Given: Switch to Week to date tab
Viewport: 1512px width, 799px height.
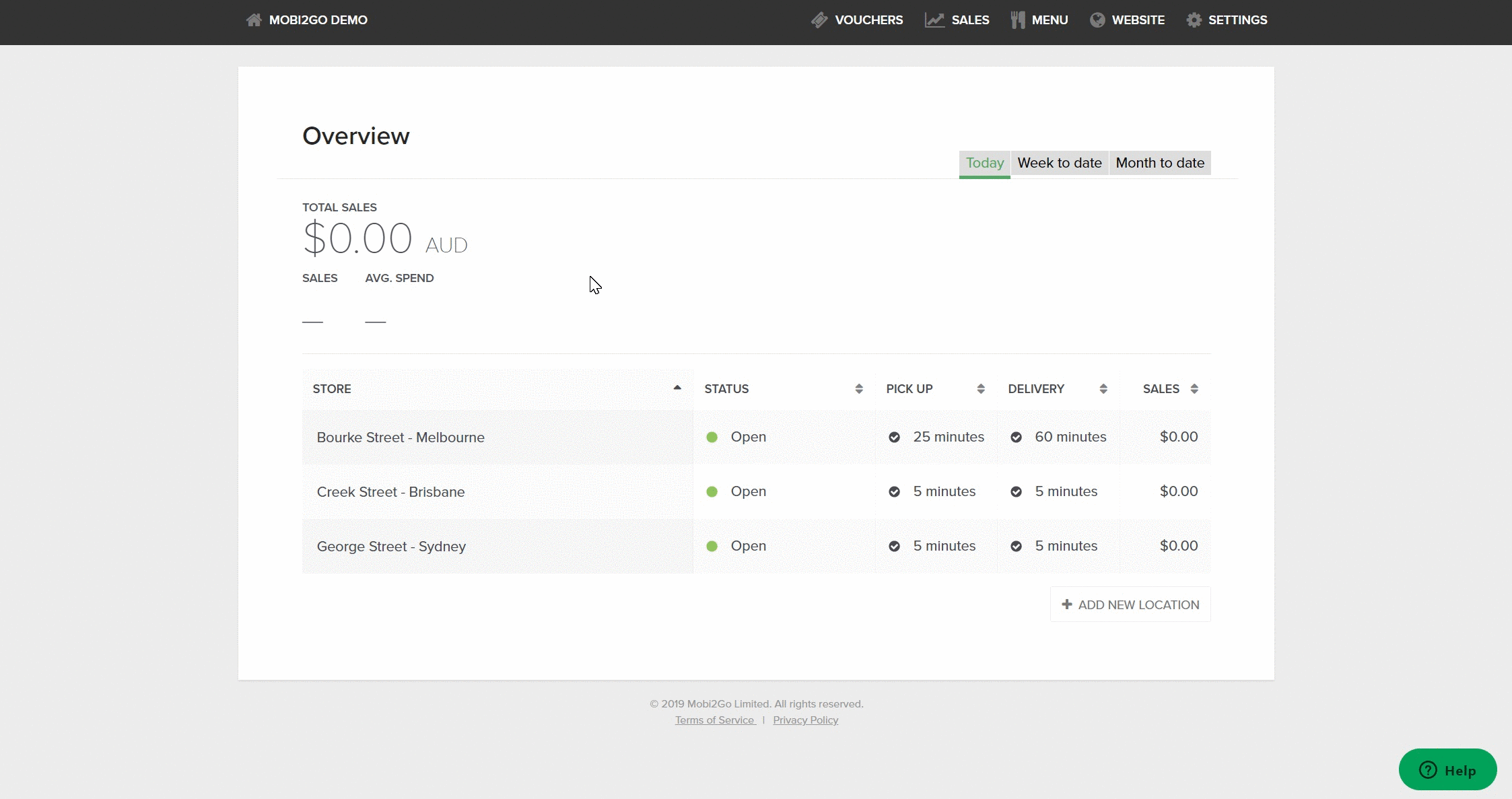Looking at the screenshot, I should (1060, 163).
